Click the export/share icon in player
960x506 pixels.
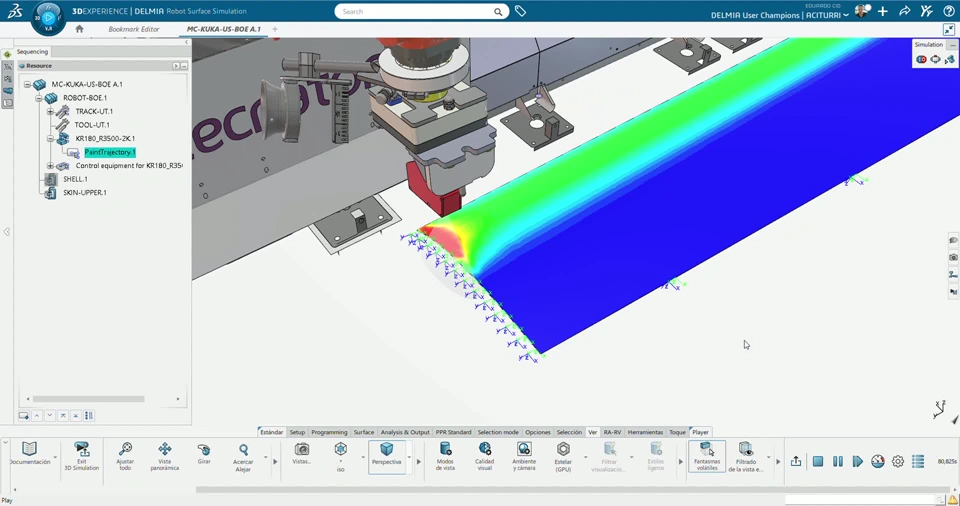[796, 461]
